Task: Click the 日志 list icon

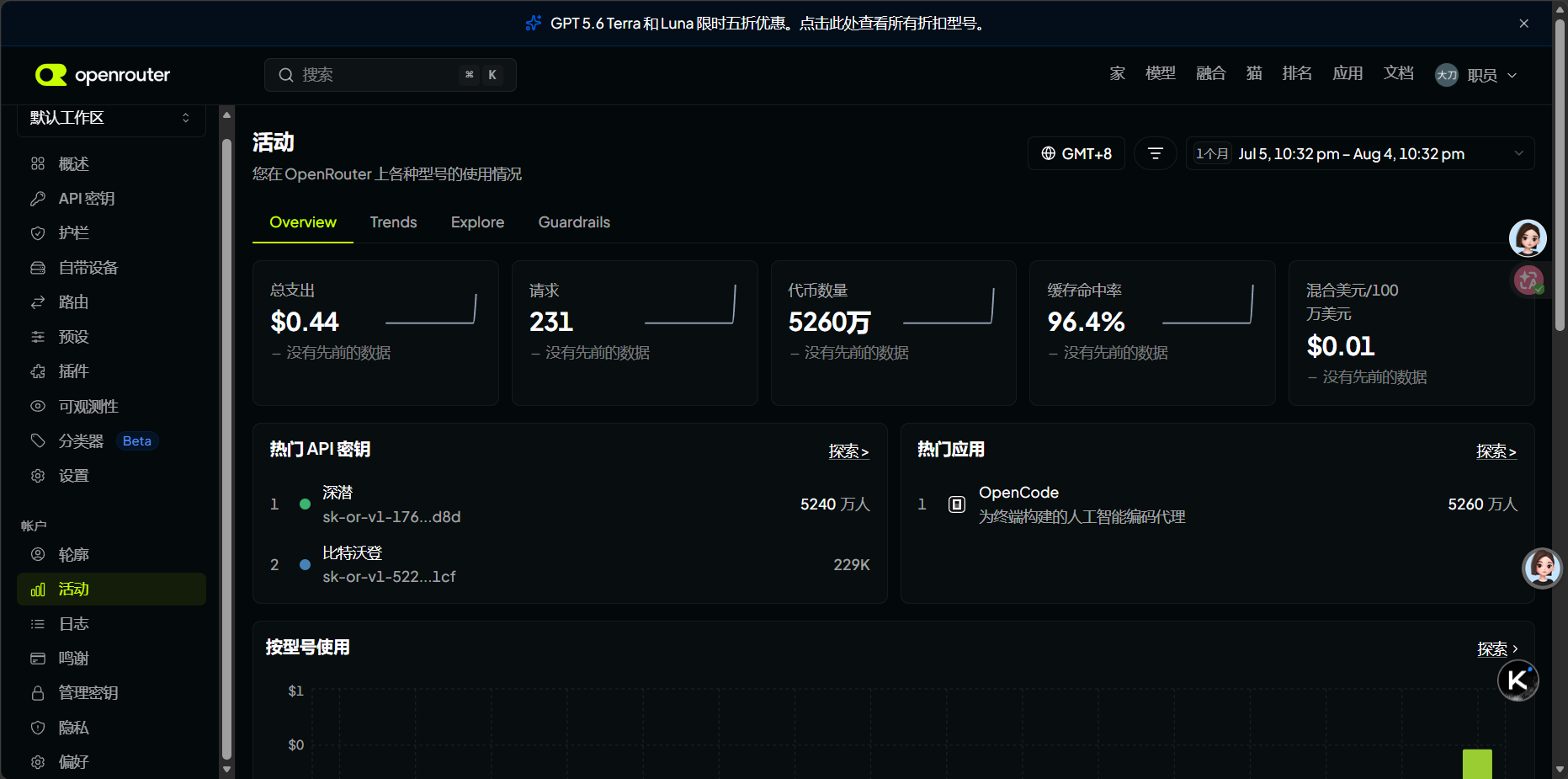Action: click(38, 624)
